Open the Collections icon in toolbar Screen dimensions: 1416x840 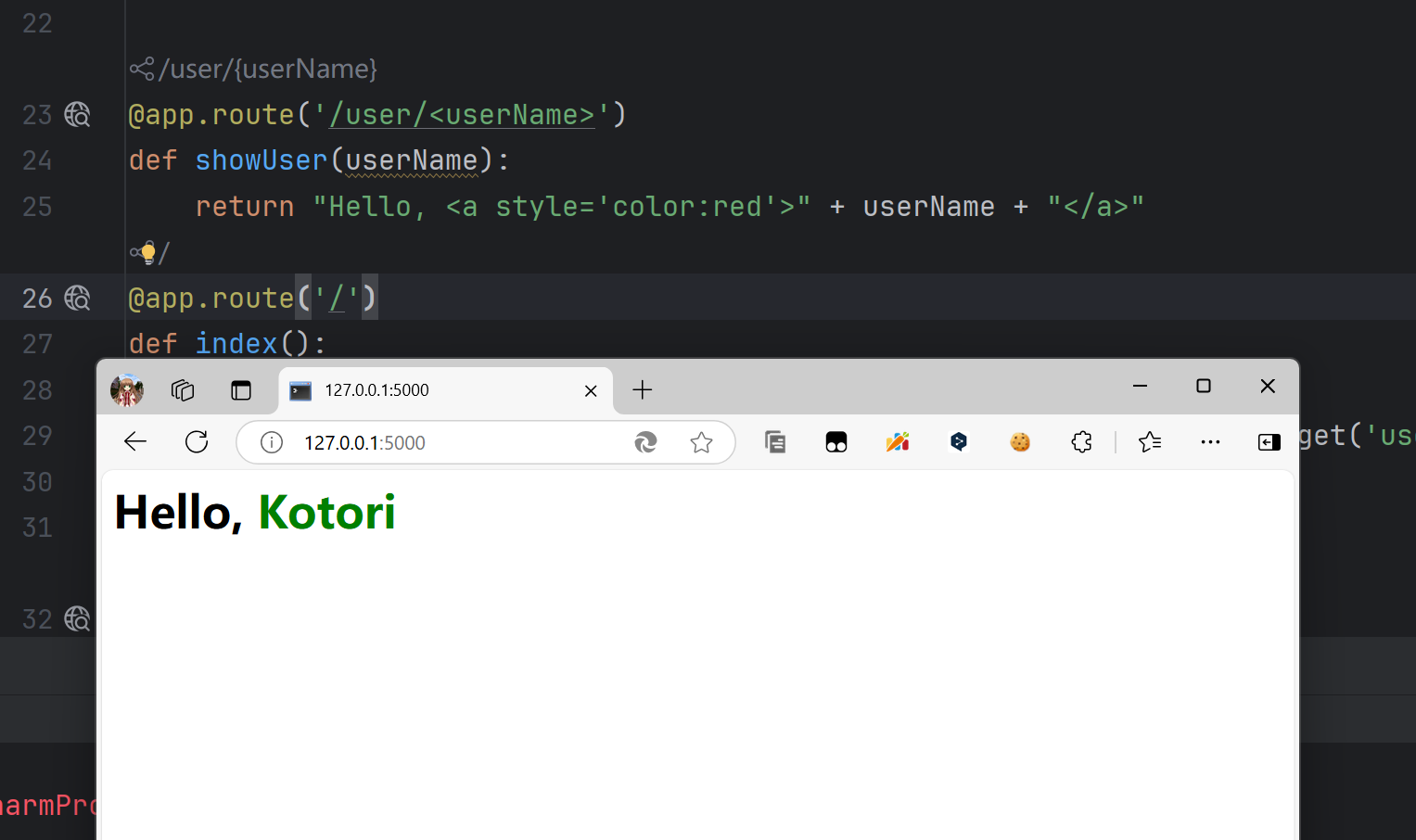[x=775, y=442]
